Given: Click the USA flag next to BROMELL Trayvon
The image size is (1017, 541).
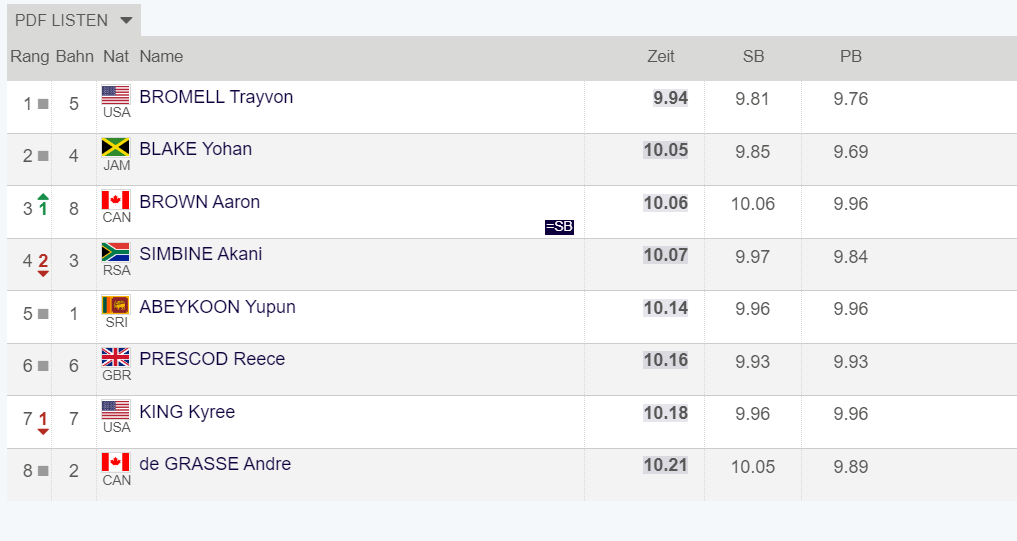Looking at the screenshot, I should click(115, 95).
